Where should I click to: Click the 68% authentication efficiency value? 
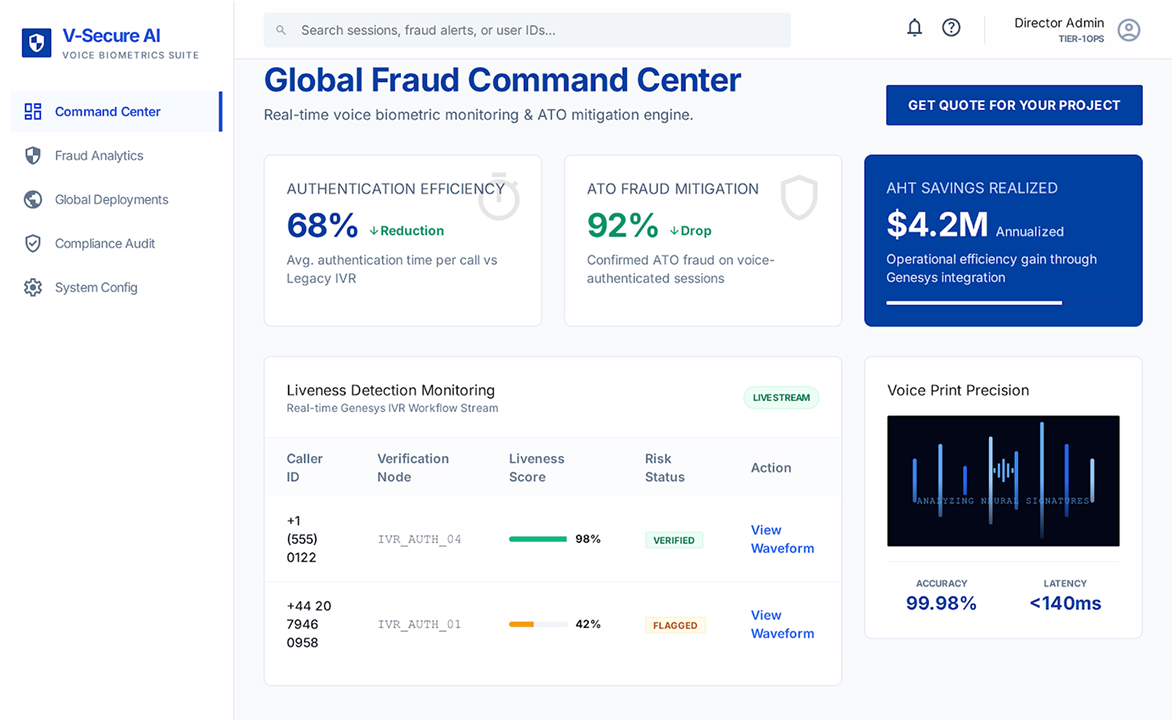point(322,226)
